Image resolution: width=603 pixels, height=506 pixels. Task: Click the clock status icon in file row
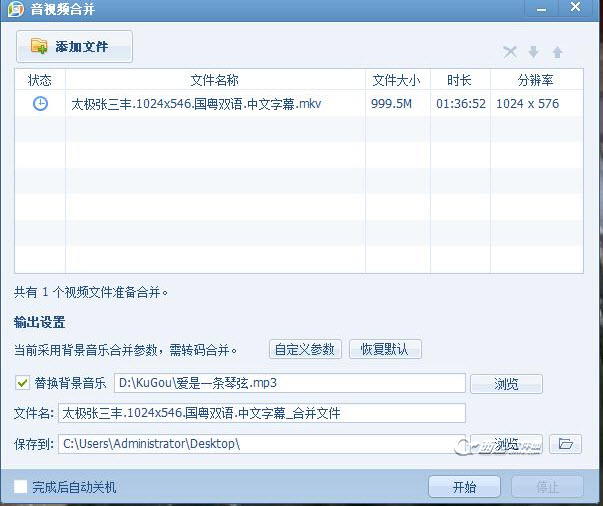(40, 103)
